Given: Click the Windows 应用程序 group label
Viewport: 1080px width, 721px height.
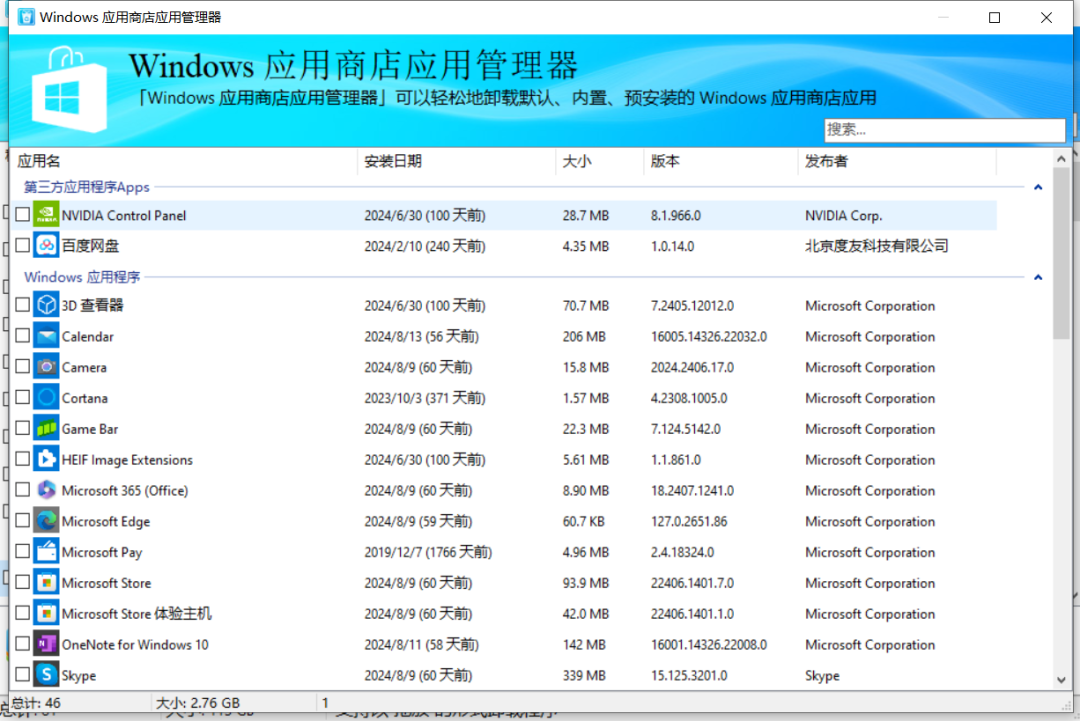Looking at the screenshot, I should pos(82,277).
